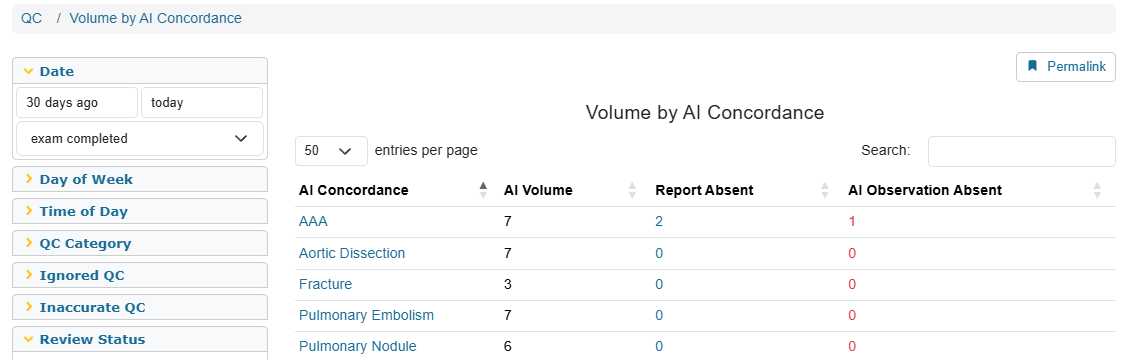Expand the Day of Week filter
The height and width of the screenshot is (360, 1129).
(x=140, y=179)
